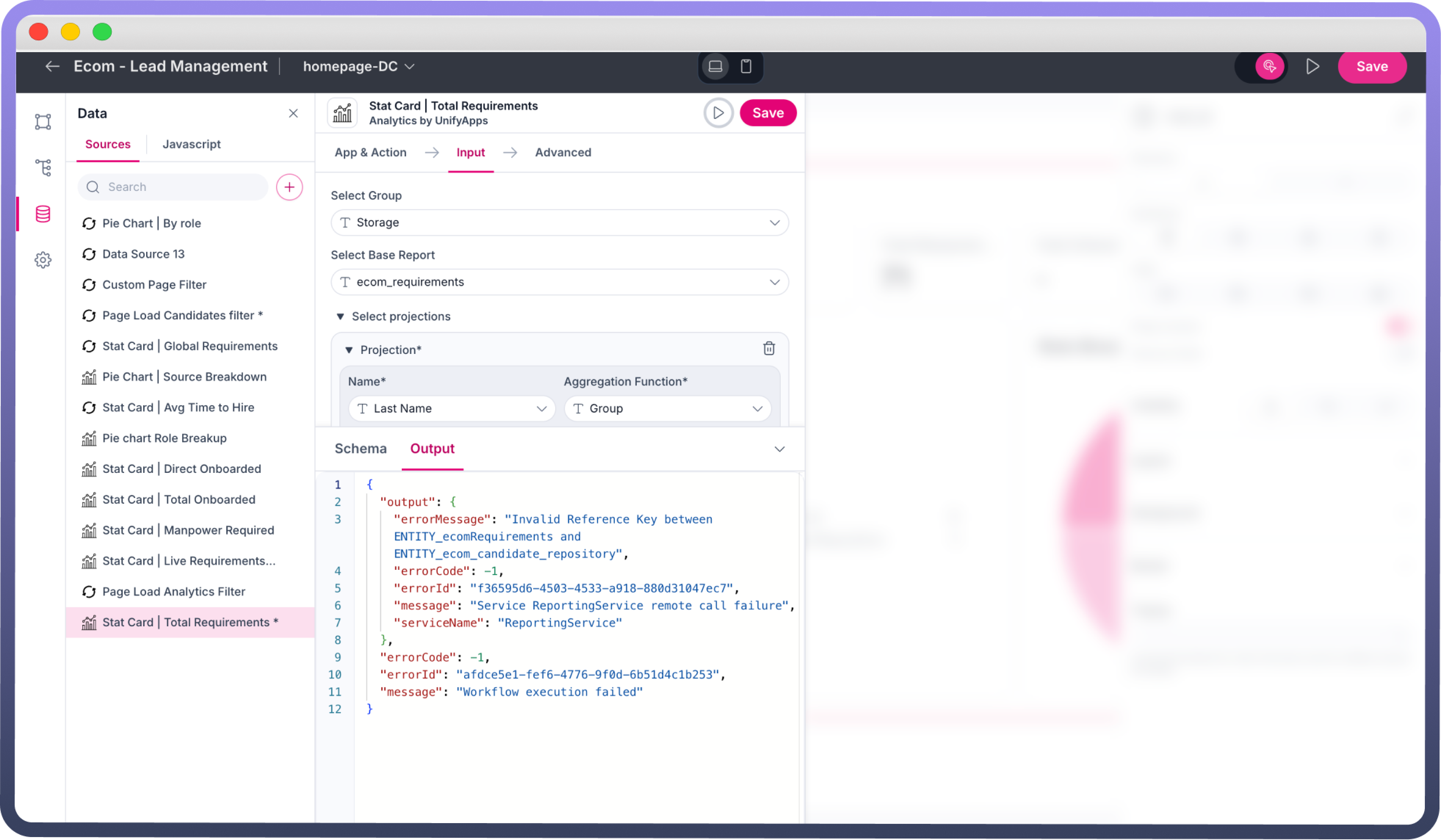Screen dimensions: 1441x840
Task: Open the Data sources database icon
Action: [43, 214]
